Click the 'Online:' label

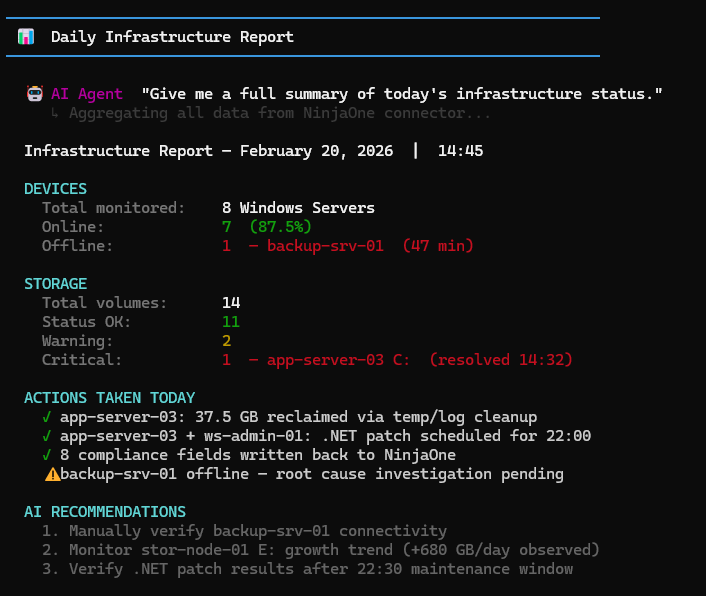[73, 227]
